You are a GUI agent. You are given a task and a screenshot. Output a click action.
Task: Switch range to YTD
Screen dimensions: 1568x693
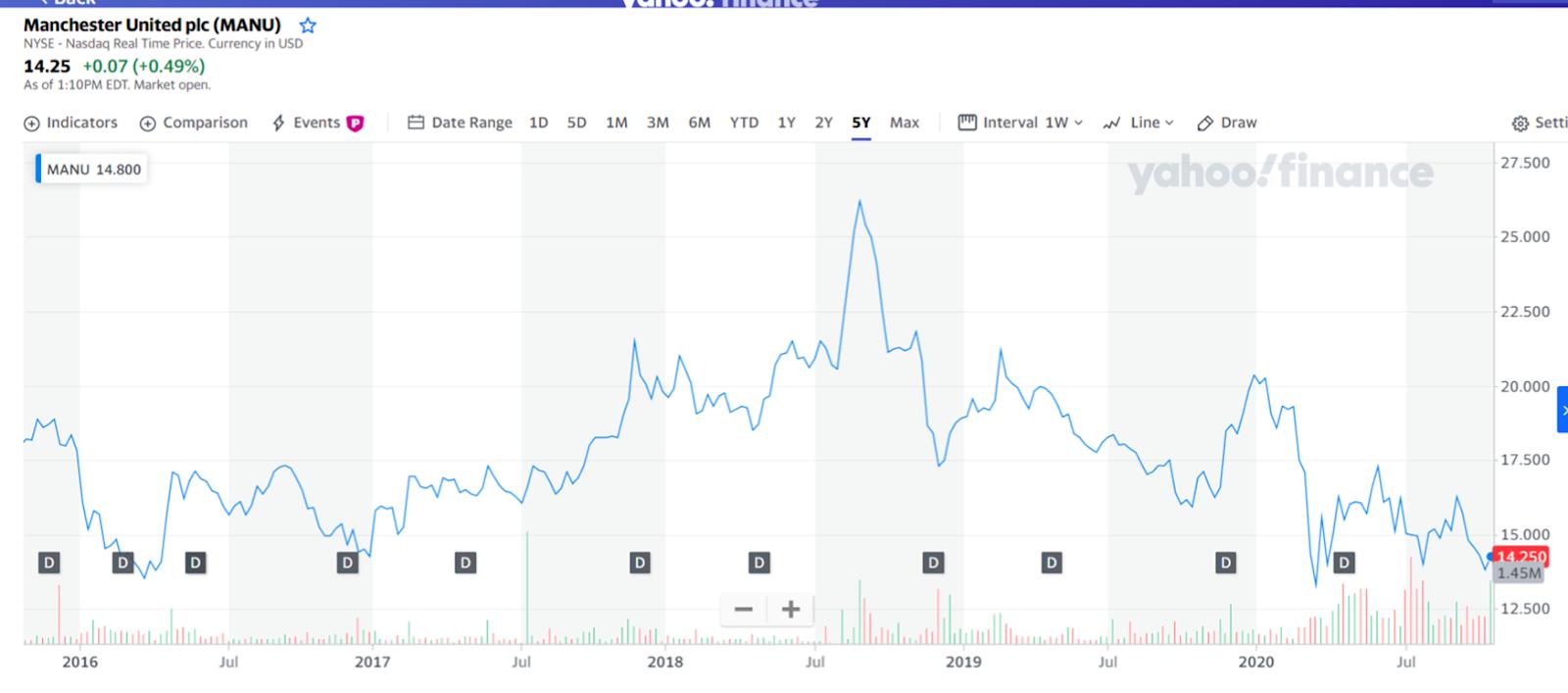pos(744,123)
